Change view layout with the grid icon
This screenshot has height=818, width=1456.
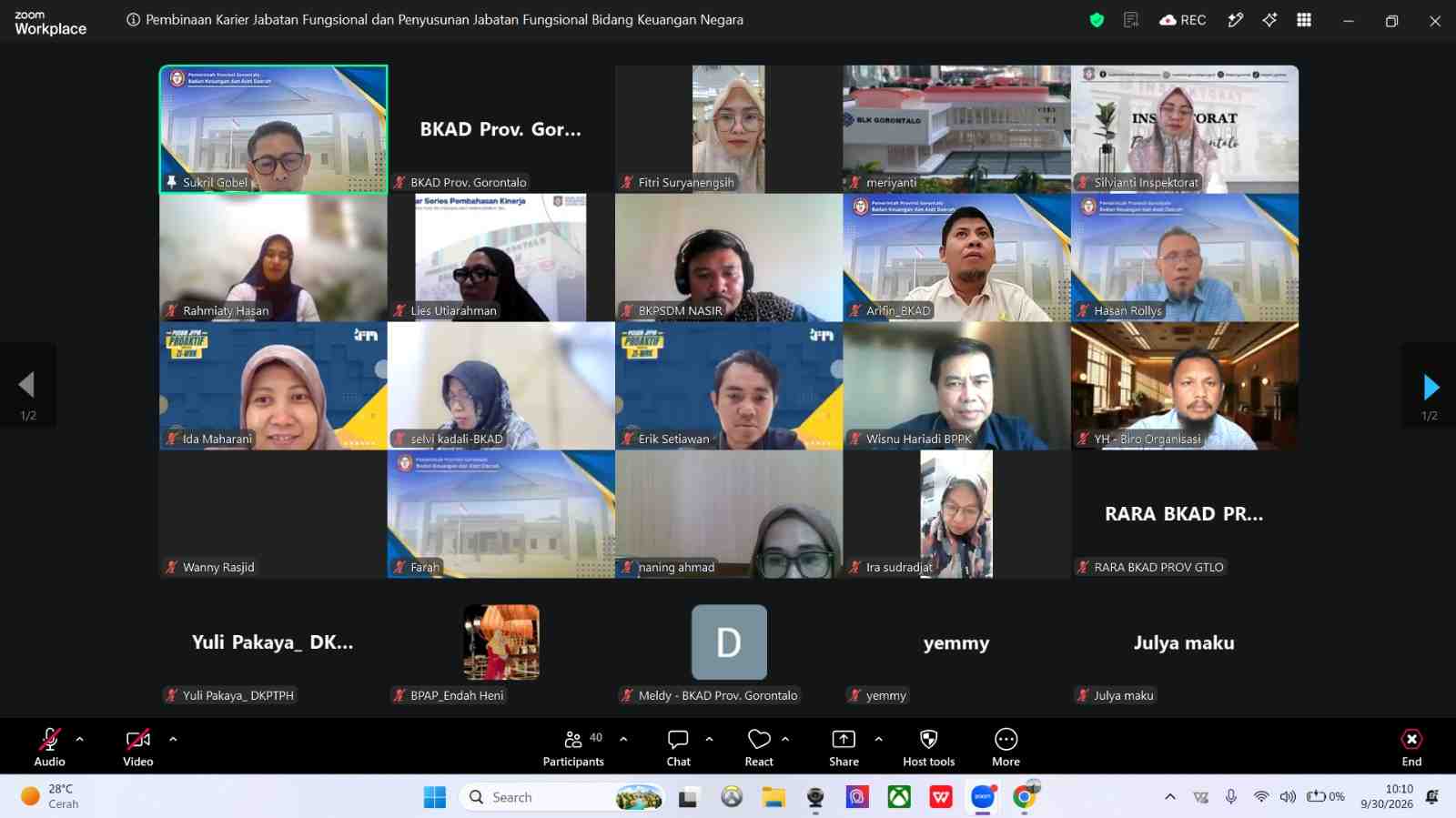1304,20
